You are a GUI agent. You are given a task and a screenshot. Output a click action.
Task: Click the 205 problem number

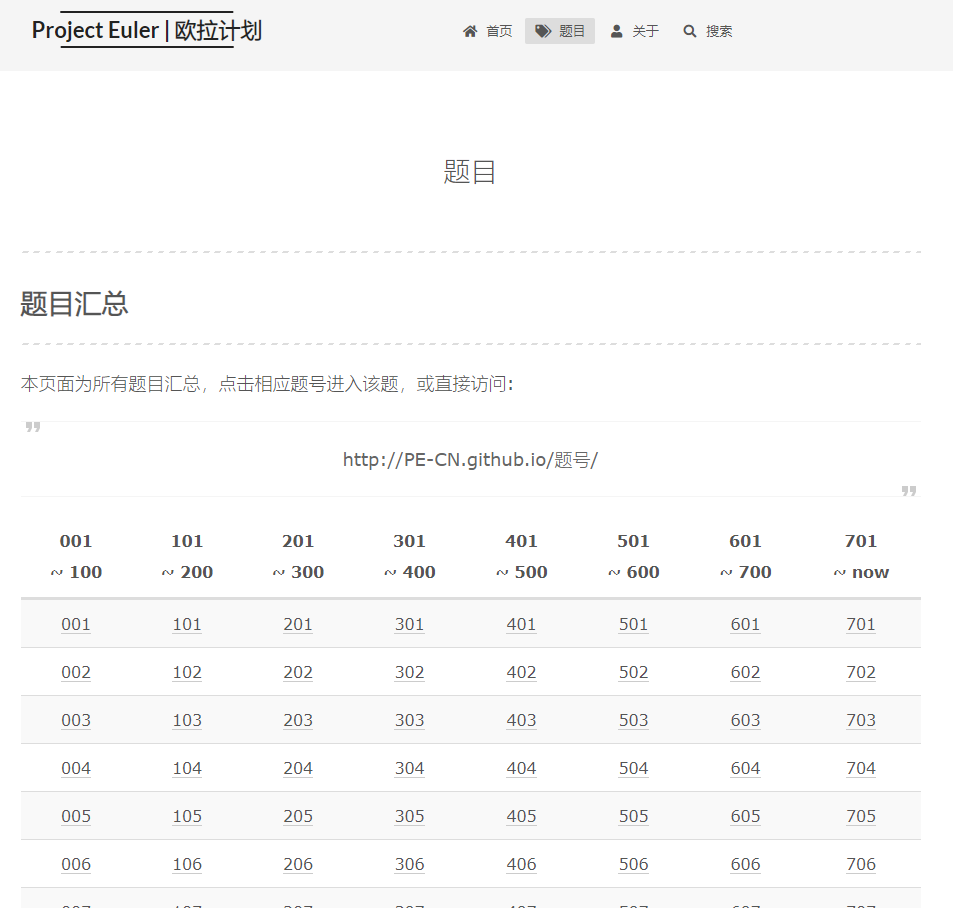pos(298,816)
